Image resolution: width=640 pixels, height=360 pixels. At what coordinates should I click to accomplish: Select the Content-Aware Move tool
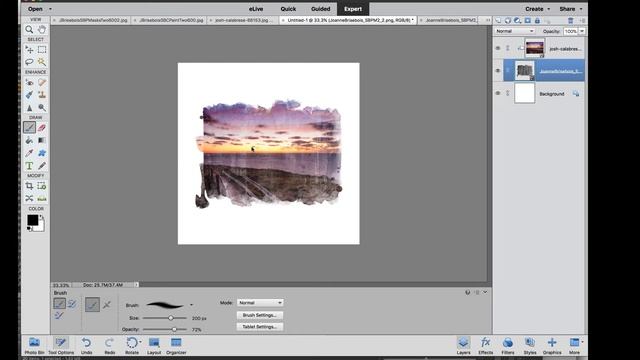tap(29, 198)
